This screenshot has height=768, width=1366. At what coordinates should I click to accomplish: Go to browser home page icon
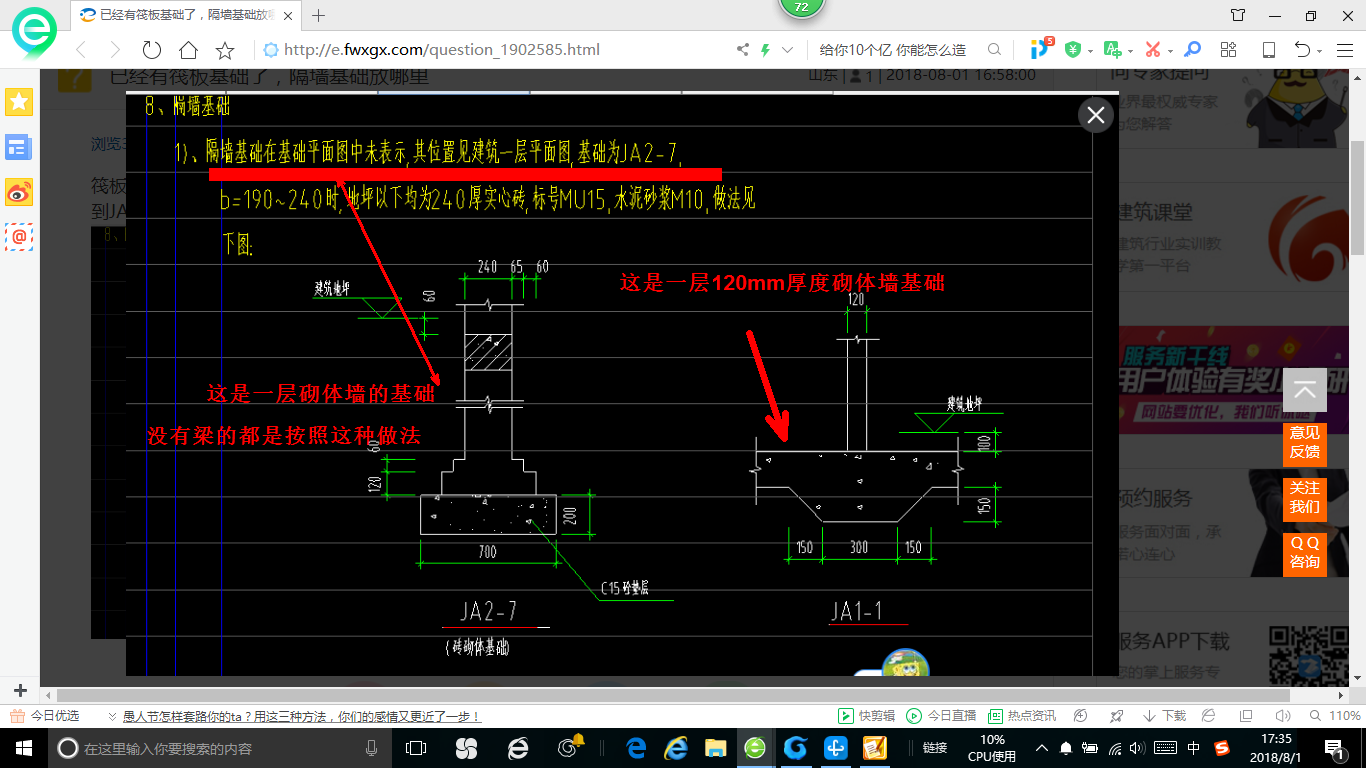click(x=188, y=50)
